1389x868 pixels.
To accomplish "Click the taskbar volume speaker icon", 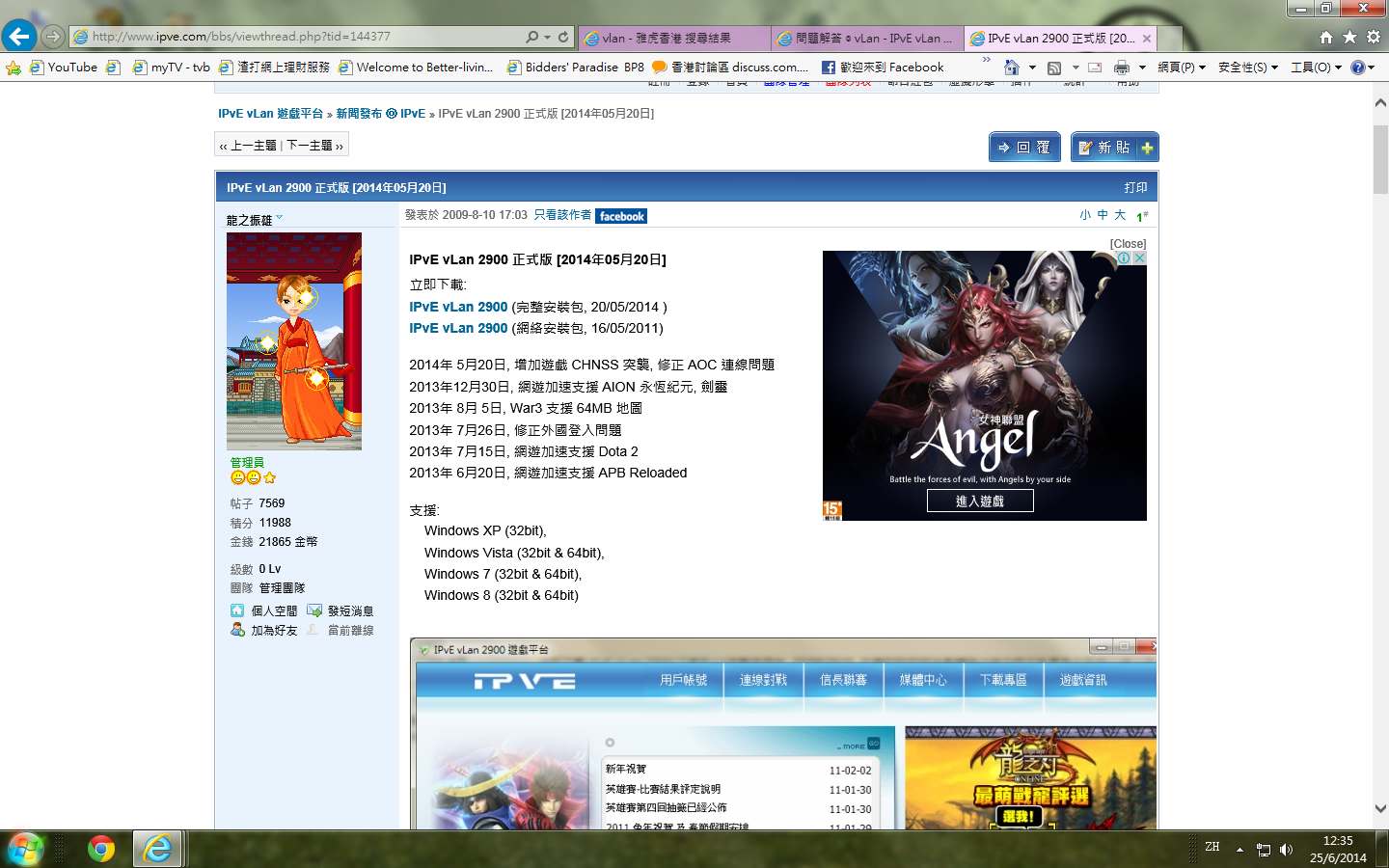I will click(1286, 850).
